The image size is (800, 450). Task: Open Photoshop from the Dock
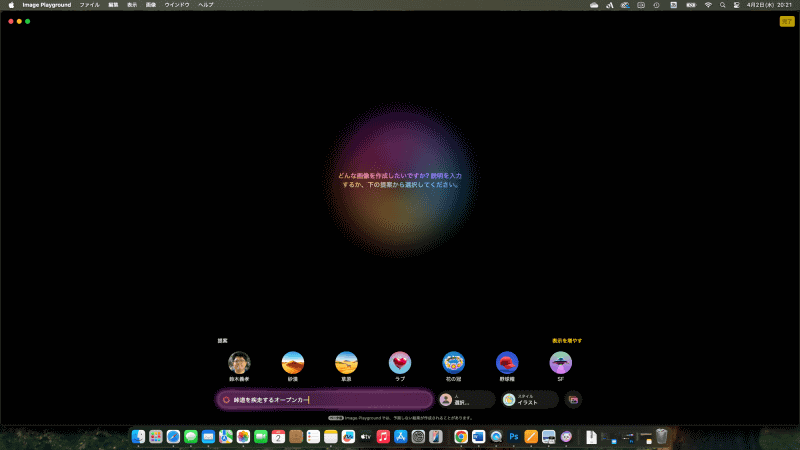point(513,437)
